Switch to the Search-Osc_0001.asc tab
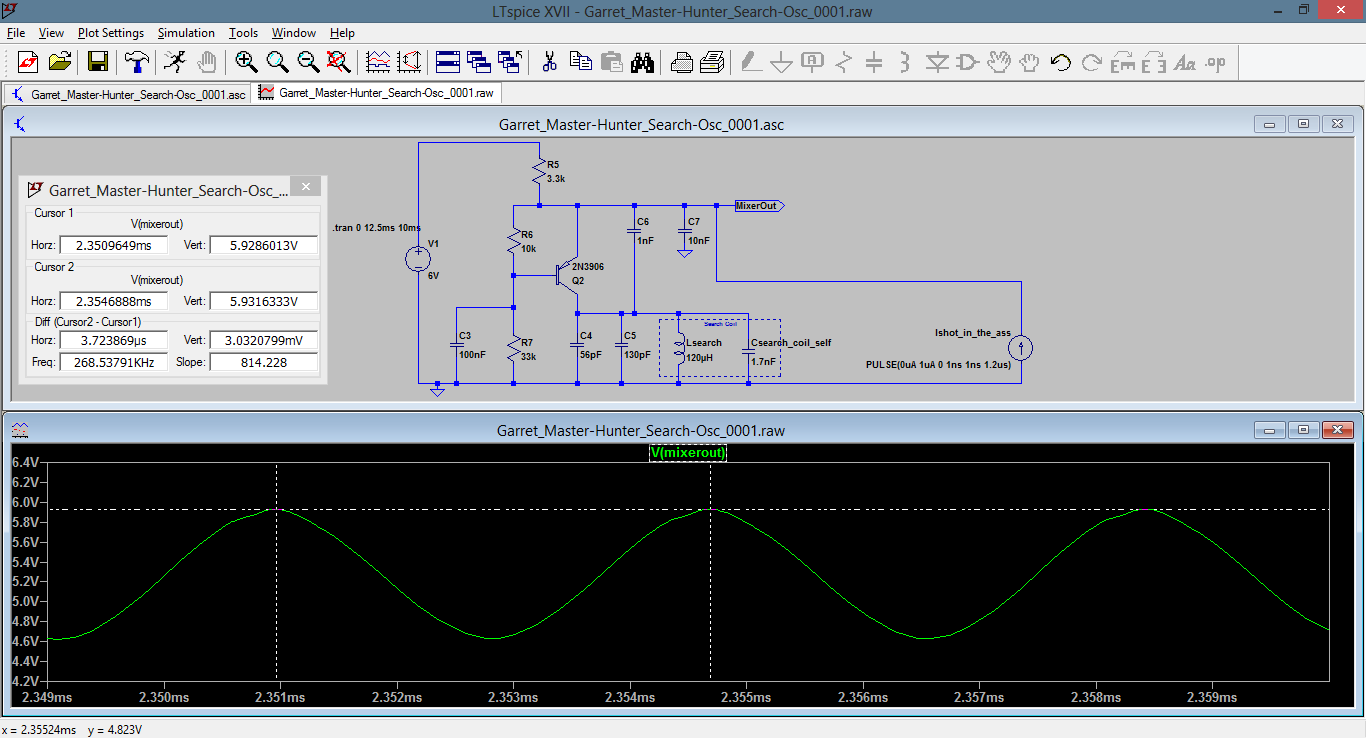Viewport: 1366px width, 740px height. (x=128, y=94)
